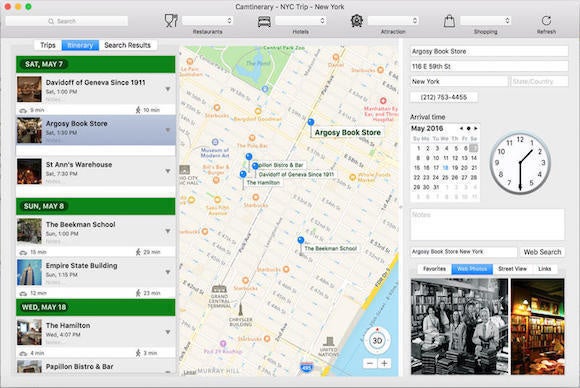The width and height of the screenshot is (580, 388).
Task: Expand The Beekman School disclosure arrow
Action: point(168,231)
